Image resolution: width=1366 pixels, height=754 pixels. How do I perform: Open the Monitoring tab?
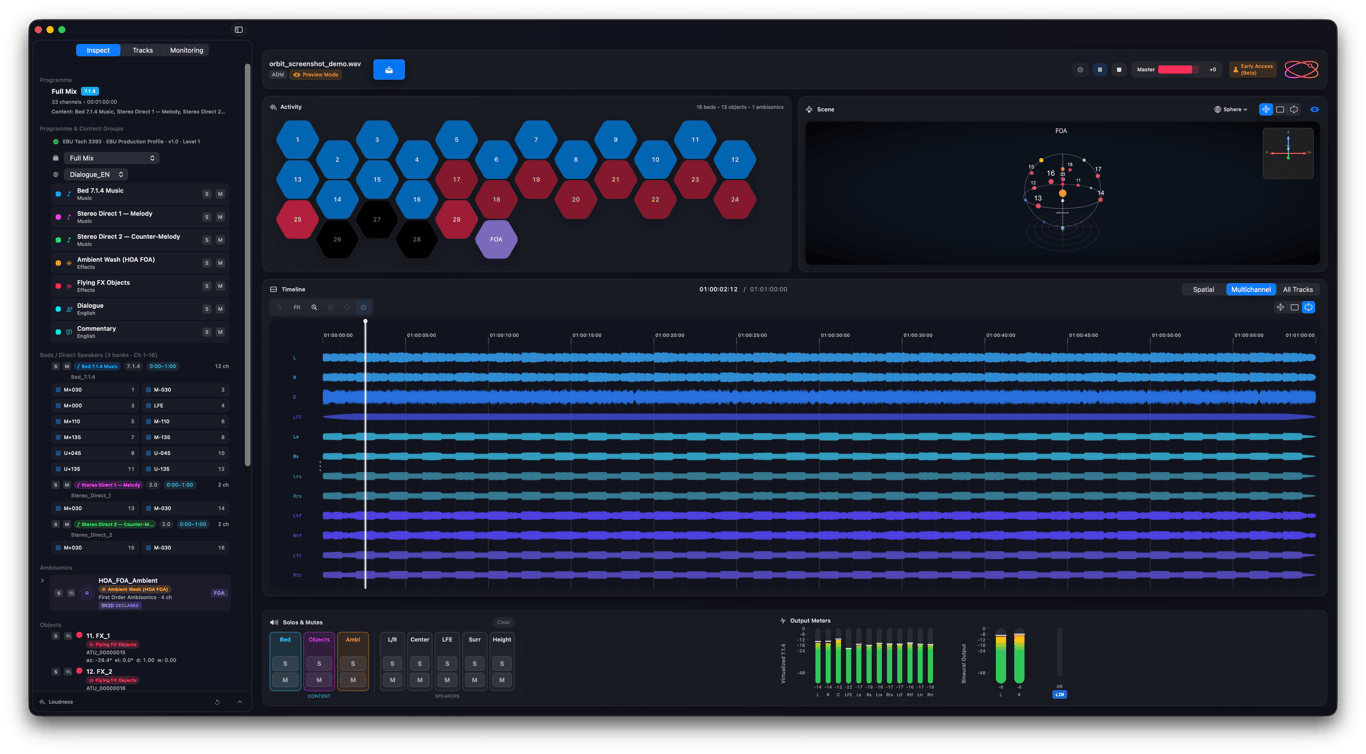click(186, 50)
